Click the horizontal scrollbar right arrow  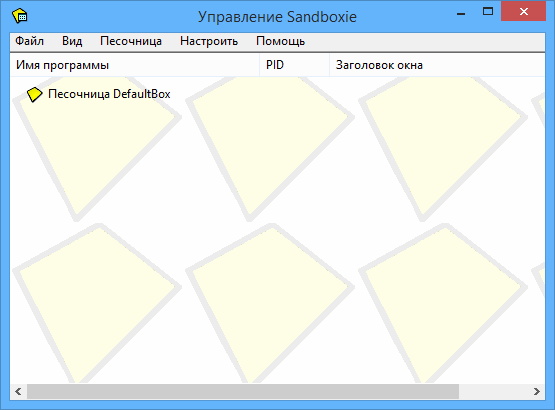coord(537,392)
